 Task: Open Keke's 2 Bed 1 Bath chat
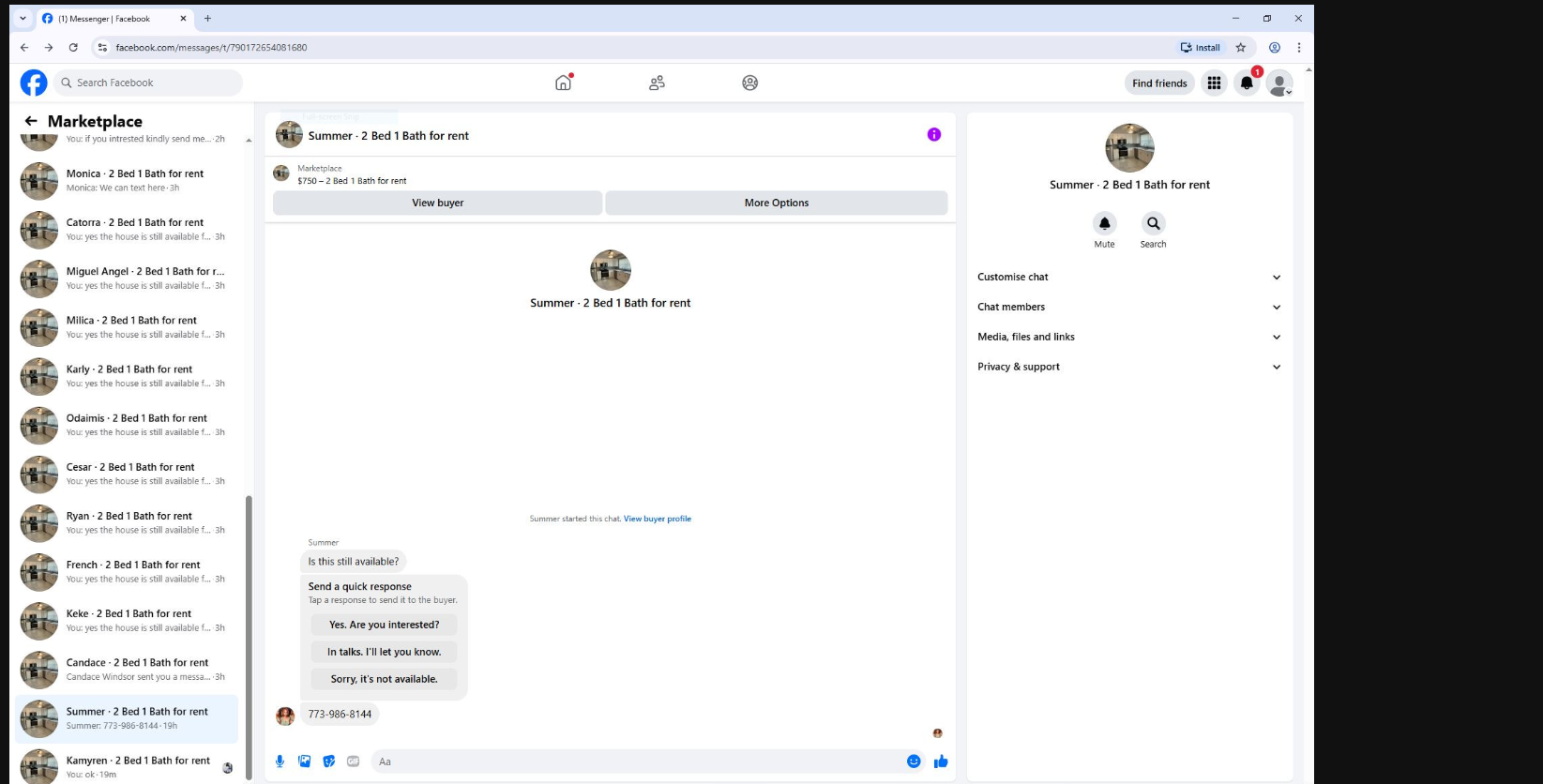coord(127,621)
